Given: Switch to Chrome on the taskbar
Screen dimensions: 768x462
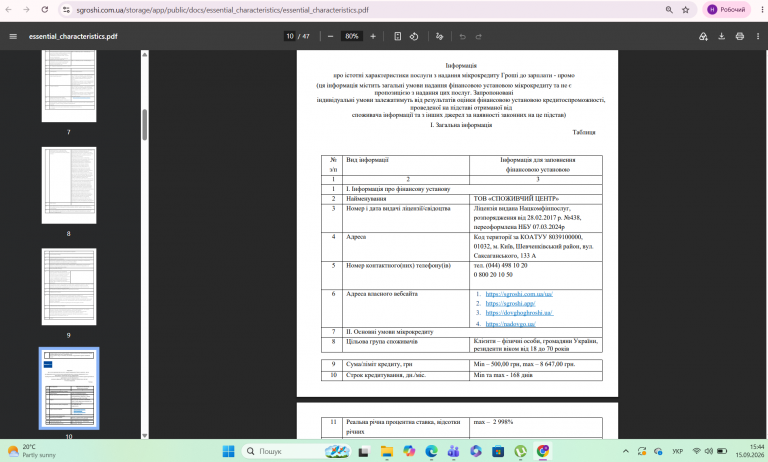Looking at the screenshot, I should 543,451.
